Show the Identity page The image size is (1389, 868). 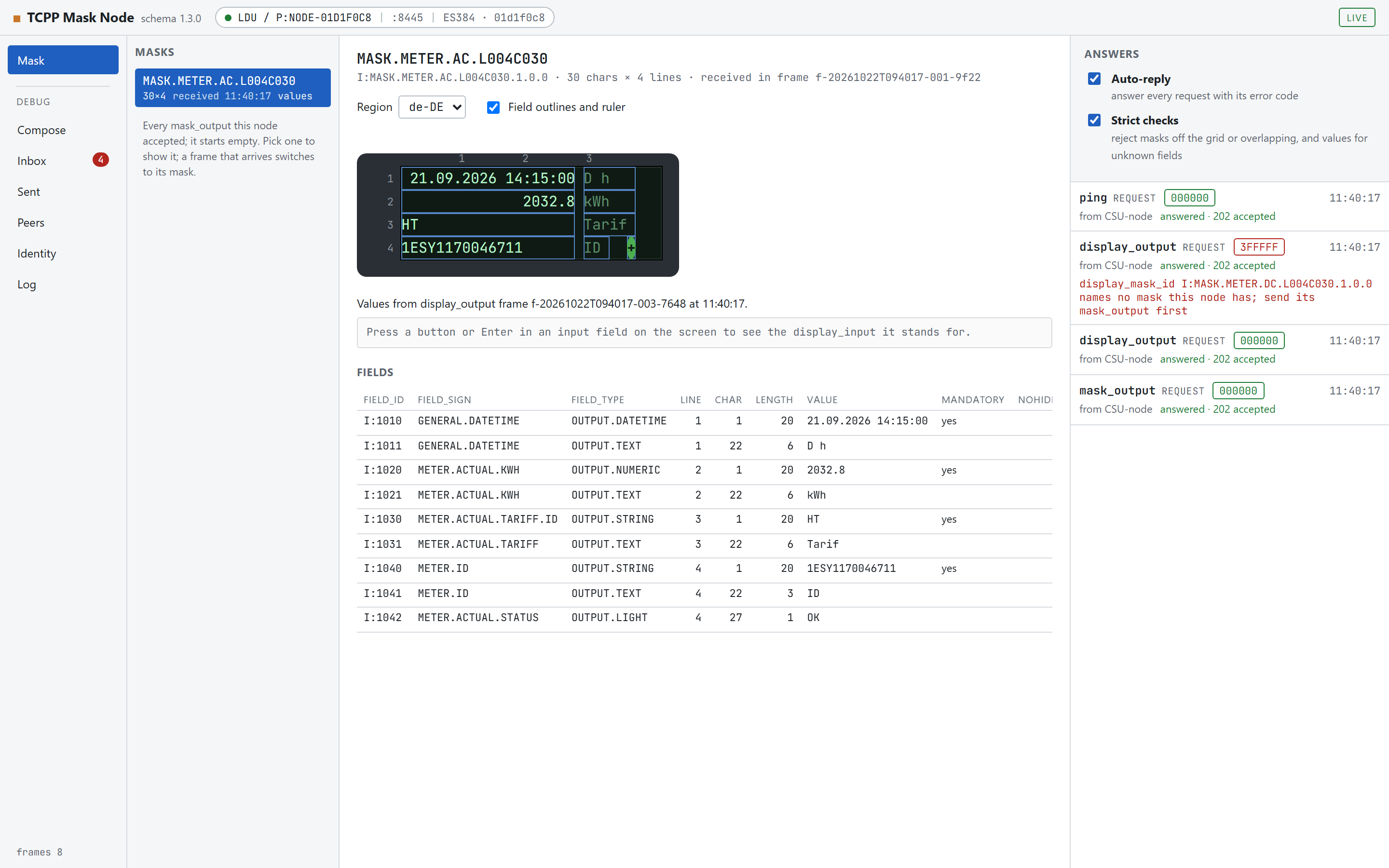63,254
